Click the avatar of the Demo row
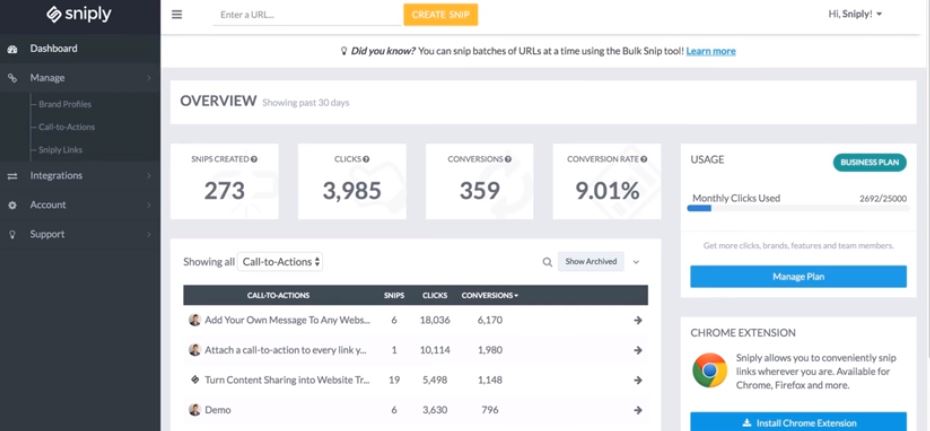The width and height of the screenshot is (930, 431). click(195, 410)
